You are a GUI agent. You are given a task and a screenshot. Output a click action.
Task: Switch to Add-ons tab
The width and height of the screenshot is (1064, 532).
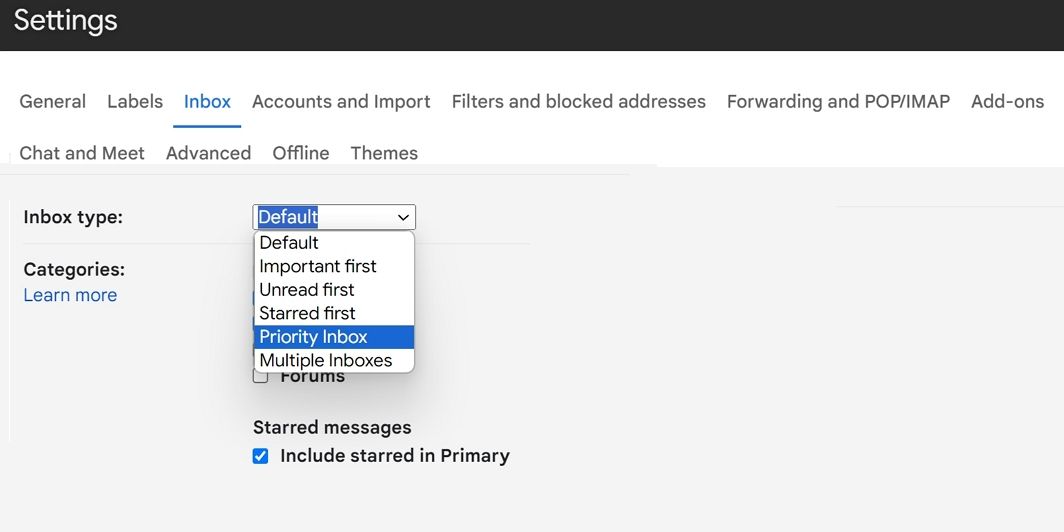pos(1007,101)
